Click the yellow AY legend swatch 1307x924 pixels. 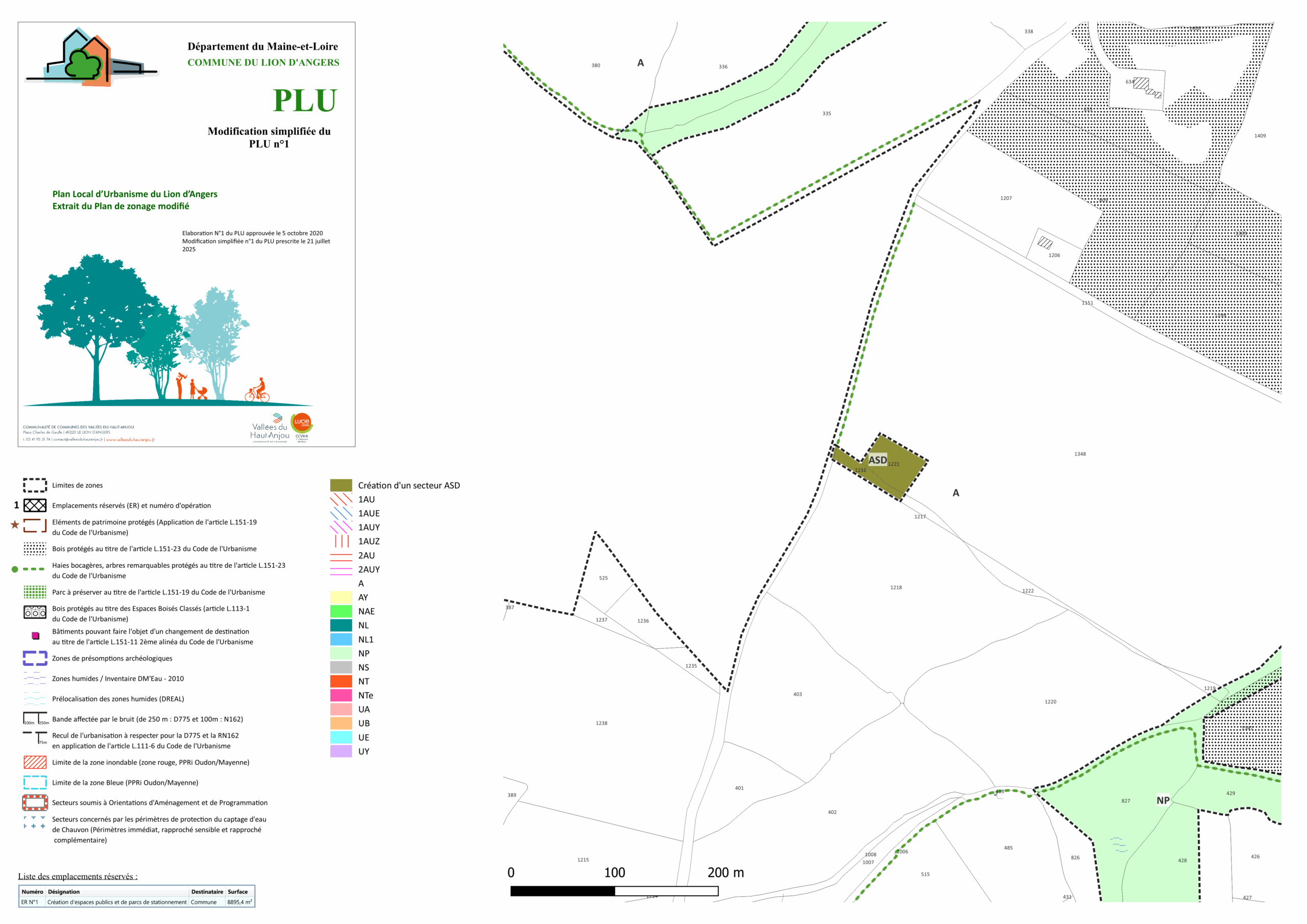click(x=341, y=597)
